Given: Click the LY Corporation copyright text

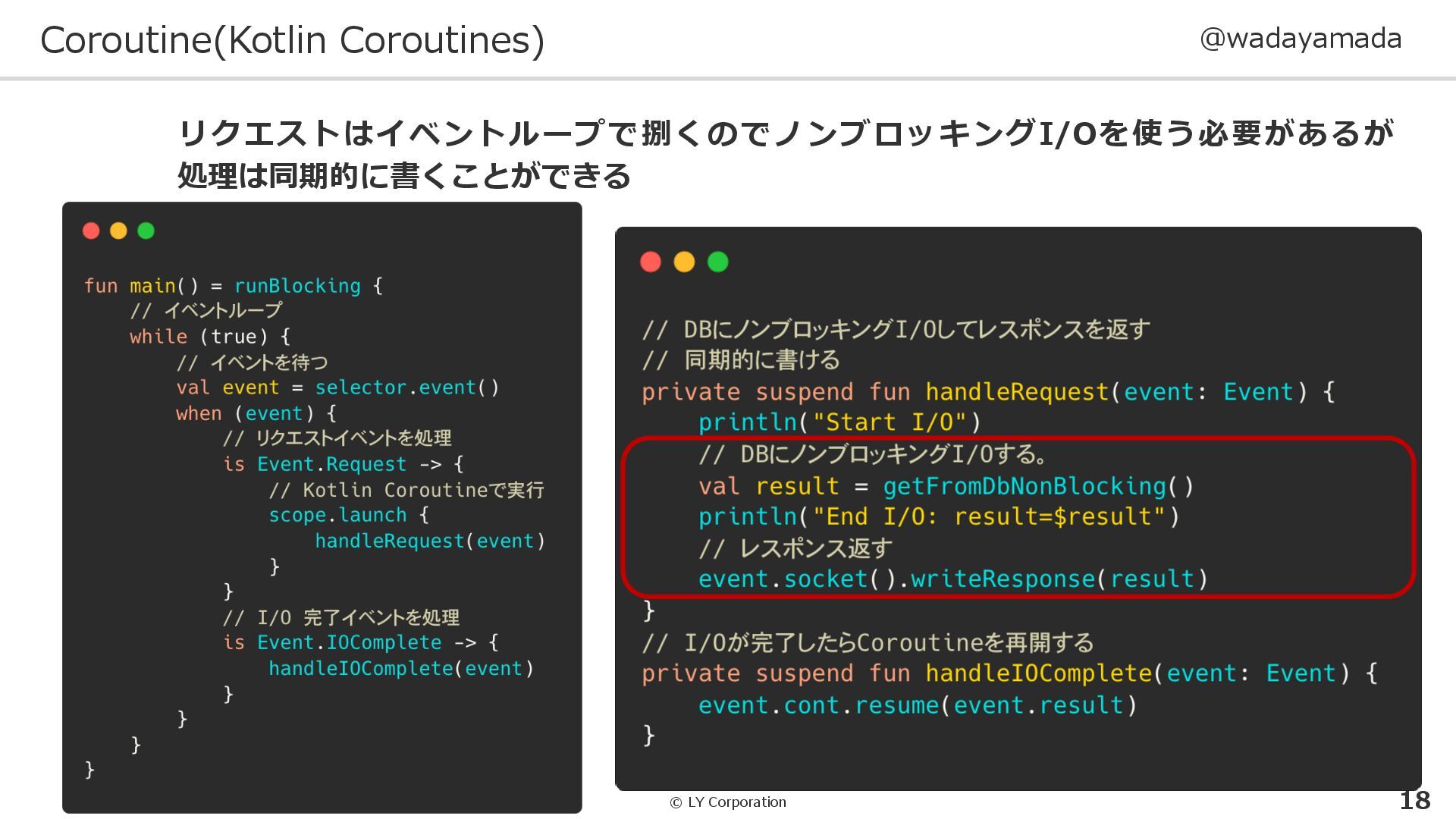Looking at the screenshot, I should (x=728, y=802).
